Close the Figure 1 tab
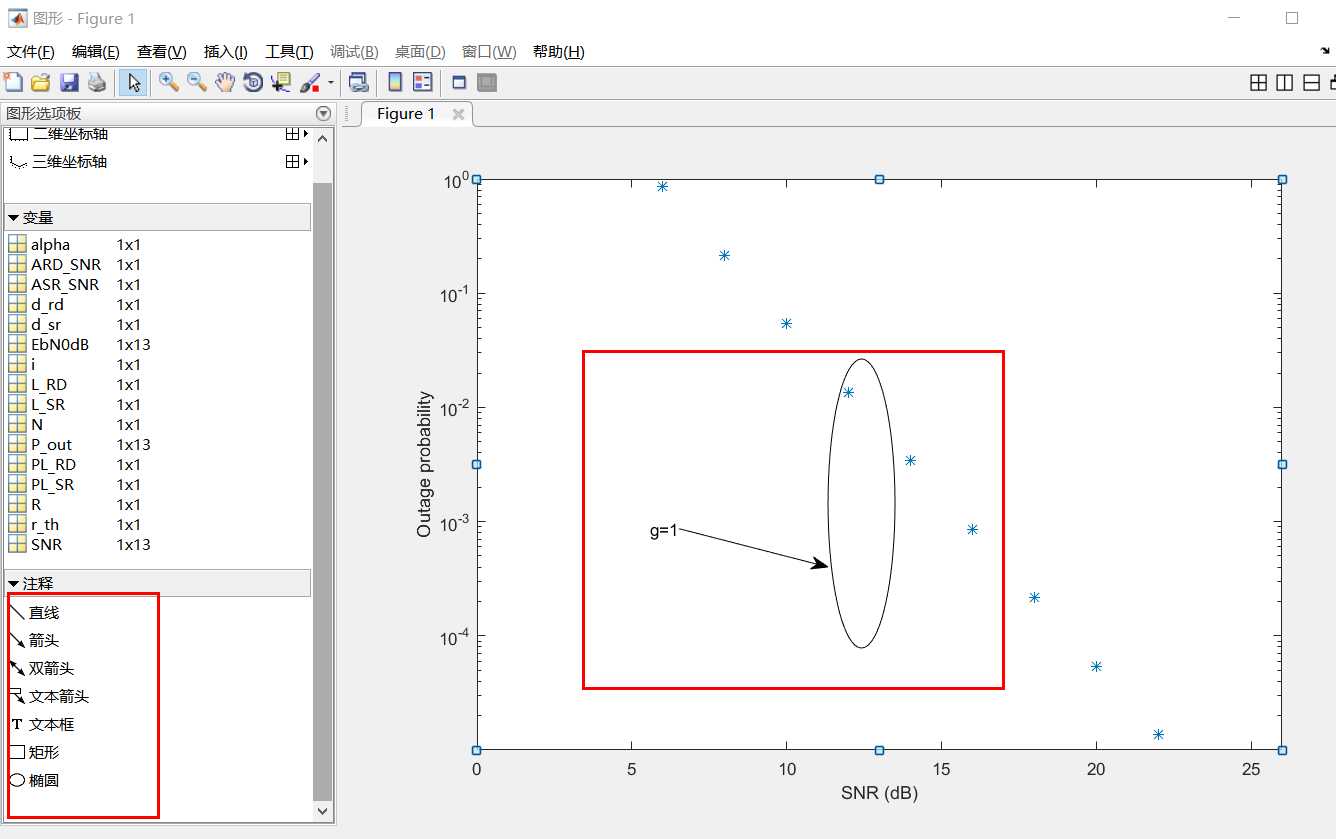The height and width of the screenshot is (839, 1336). 458,114
